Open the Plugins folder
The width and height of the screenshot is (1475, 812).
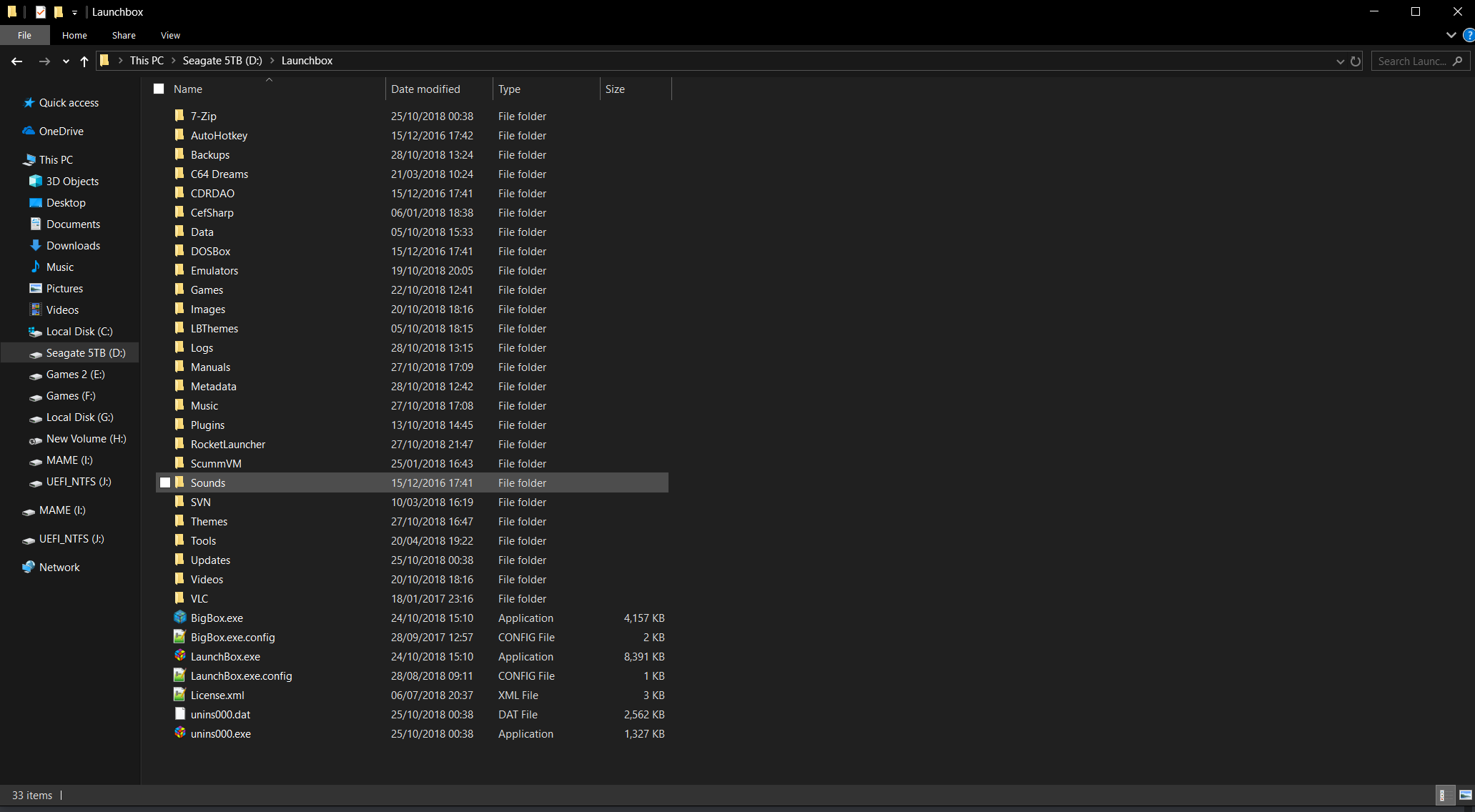tap(207, 425)
